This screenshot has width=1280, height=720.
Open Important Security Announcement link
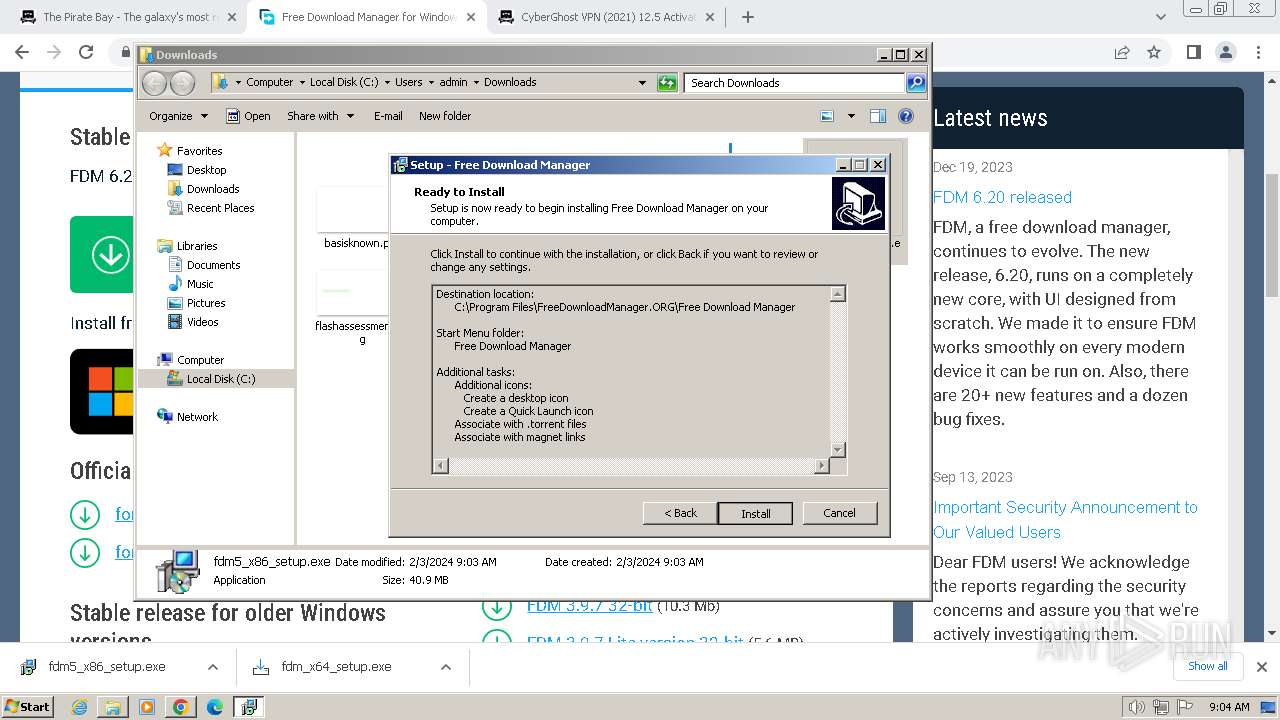[x=1065, y=520]
